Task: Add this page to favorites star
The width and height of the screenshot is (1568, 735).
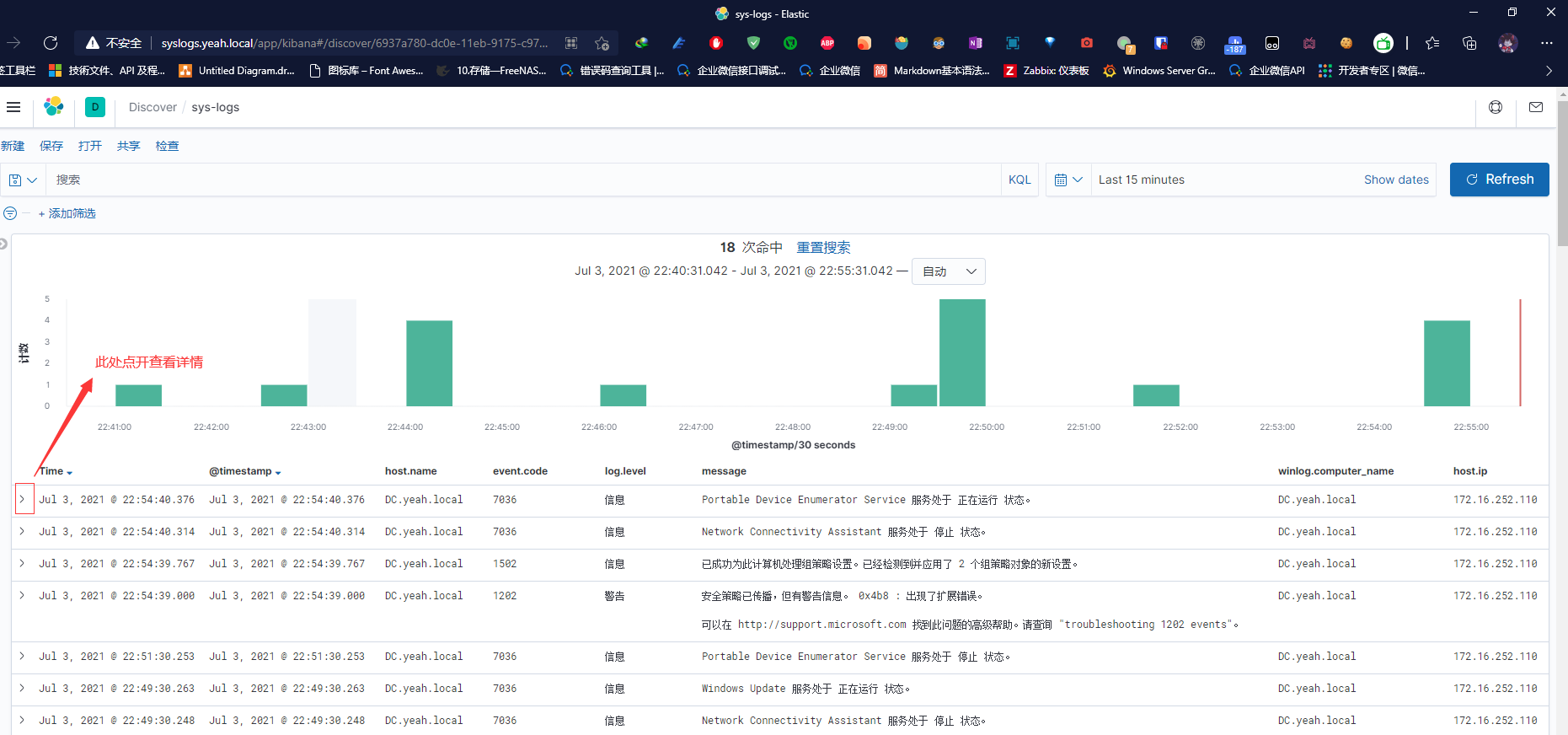Action: [x=602, y=43]
